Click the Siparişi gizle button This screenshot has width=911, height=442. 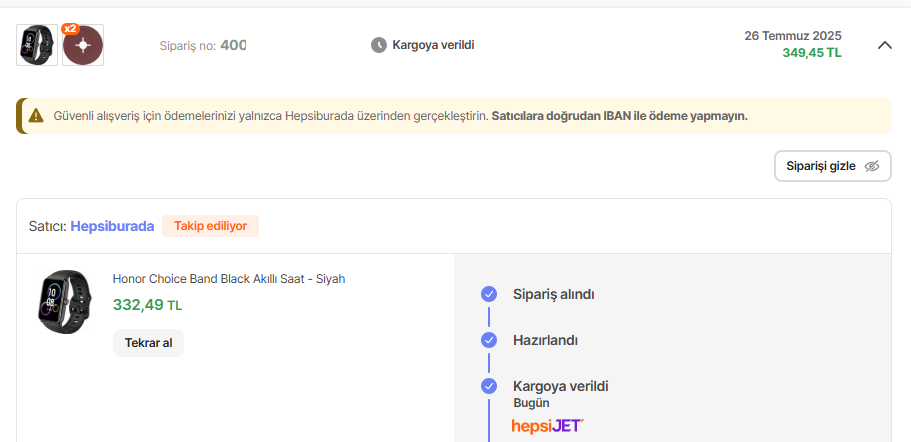point(833,166)
